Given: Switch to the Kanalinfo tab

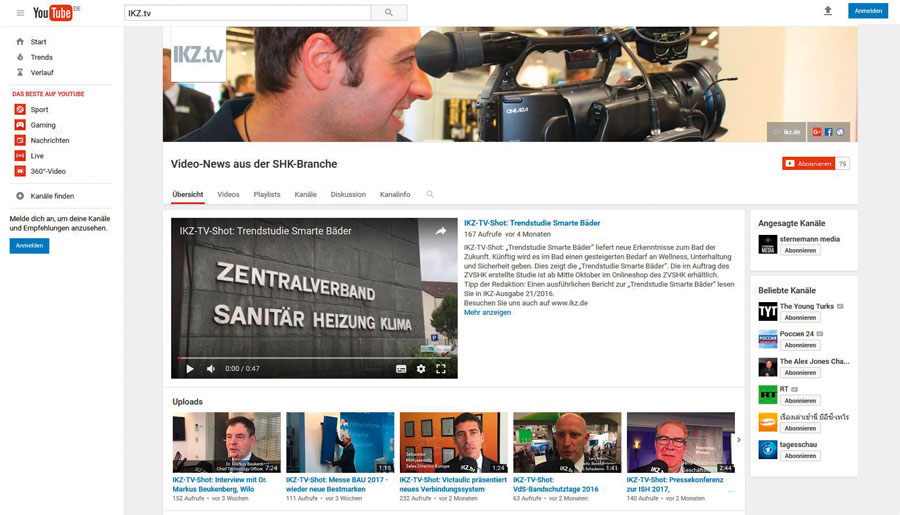Looking at the screenshot, I should coord(395,195).
